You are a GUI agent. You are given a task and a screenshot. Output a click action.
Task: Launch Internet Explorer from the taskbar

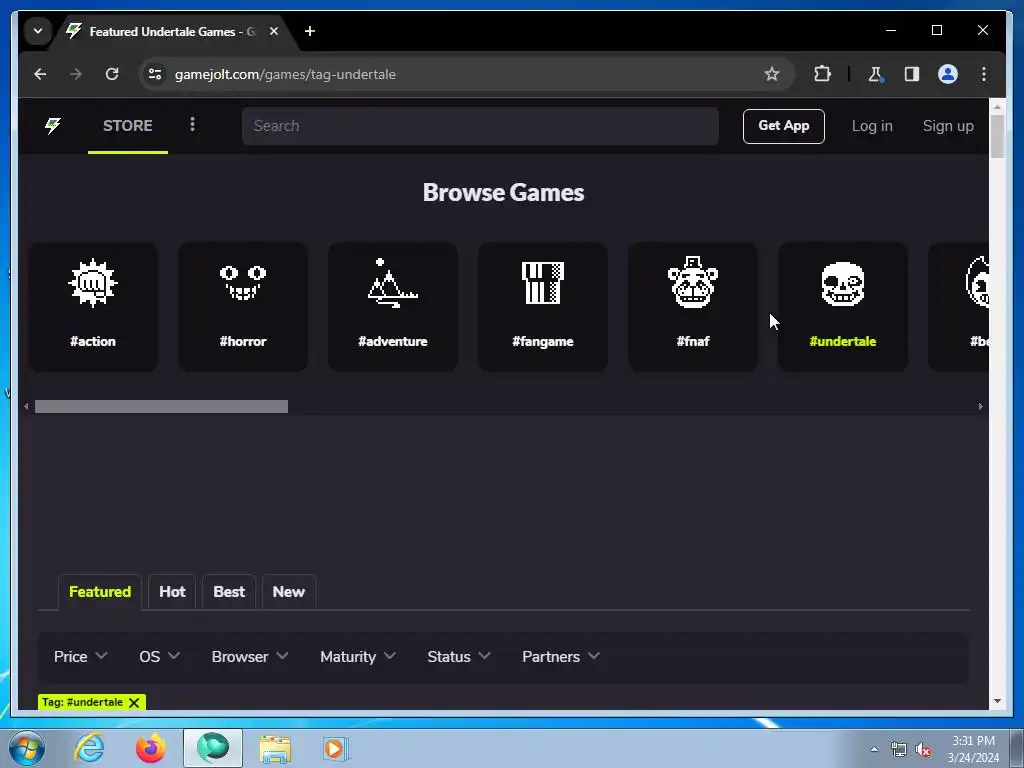[89, 748]
